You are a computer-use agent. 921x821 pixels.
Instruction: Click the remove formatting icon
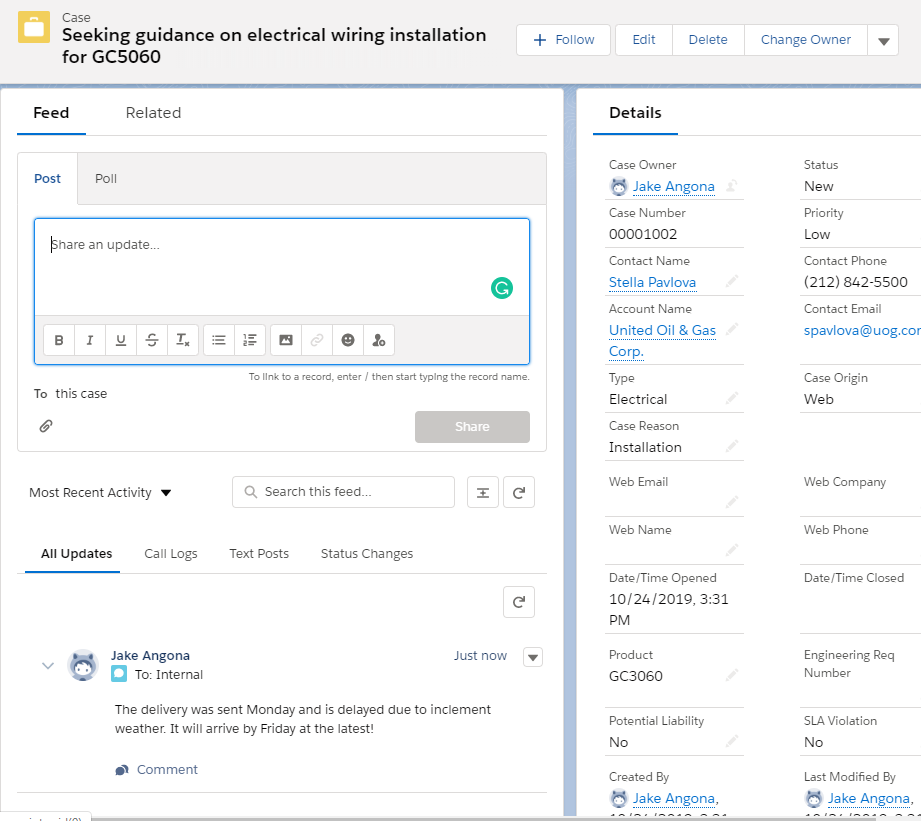click(x=183, y=340)
